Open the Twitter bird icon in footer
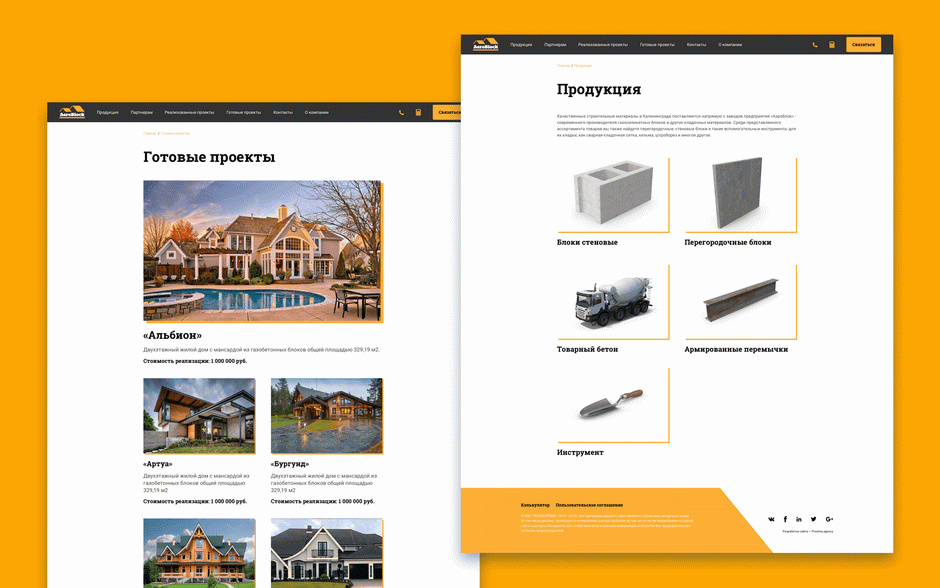940x588 pixels. 813,519
